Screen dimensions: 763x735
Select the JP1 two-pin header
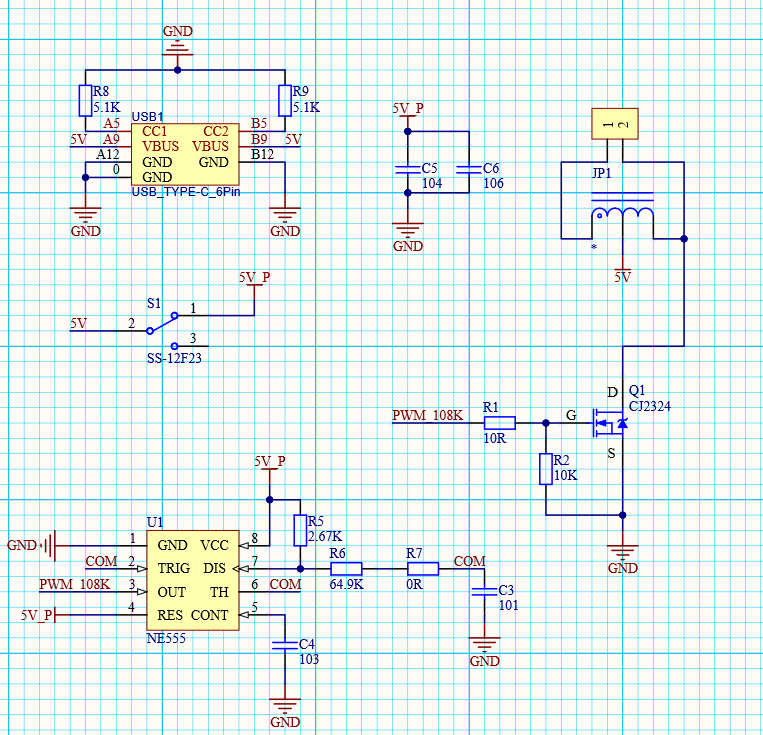click(x=614, y=123)
